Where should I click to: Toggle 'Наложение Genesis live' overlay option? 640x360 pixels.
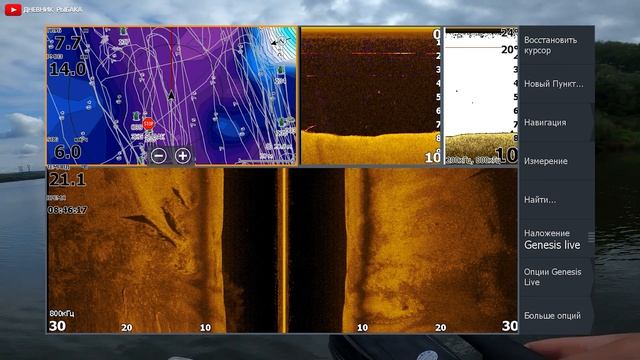click(x=556, y=239)
